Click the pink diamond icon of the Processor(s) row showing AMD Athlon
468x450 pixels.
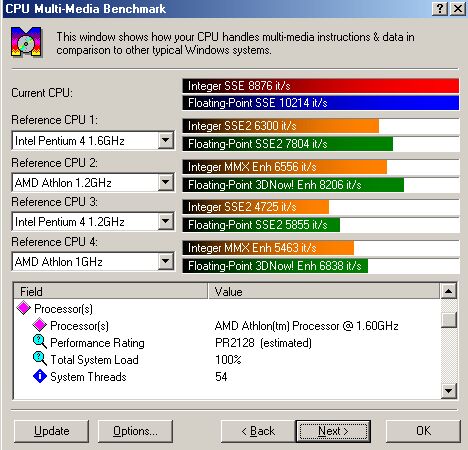40,325
